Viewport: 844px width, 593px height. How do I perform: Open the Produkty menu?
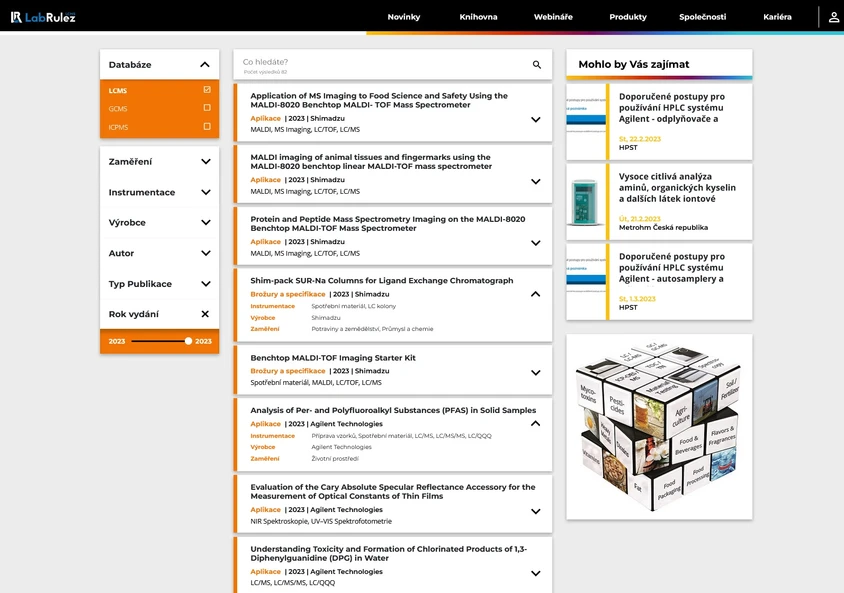(628, 17)
